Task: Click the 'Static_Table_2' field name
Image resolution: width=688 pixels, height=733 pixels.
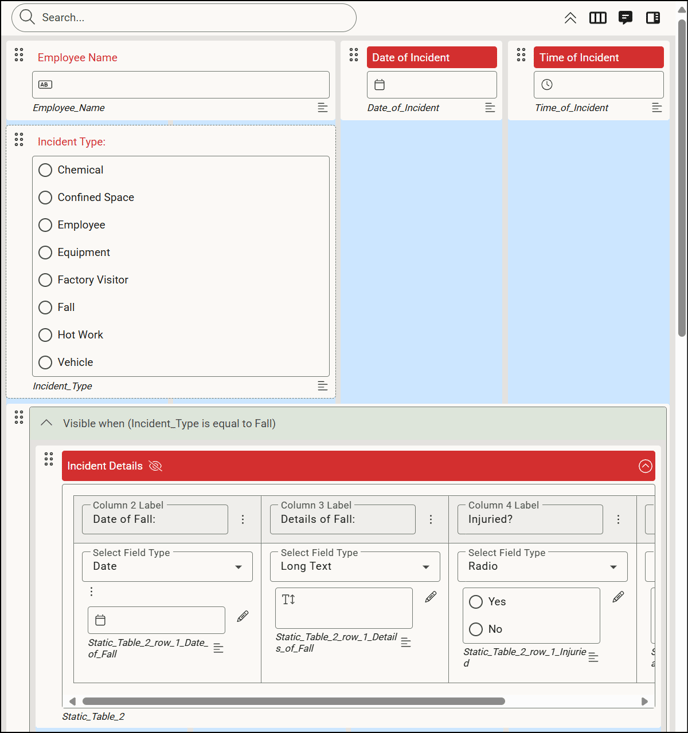Action: [93, 716]
